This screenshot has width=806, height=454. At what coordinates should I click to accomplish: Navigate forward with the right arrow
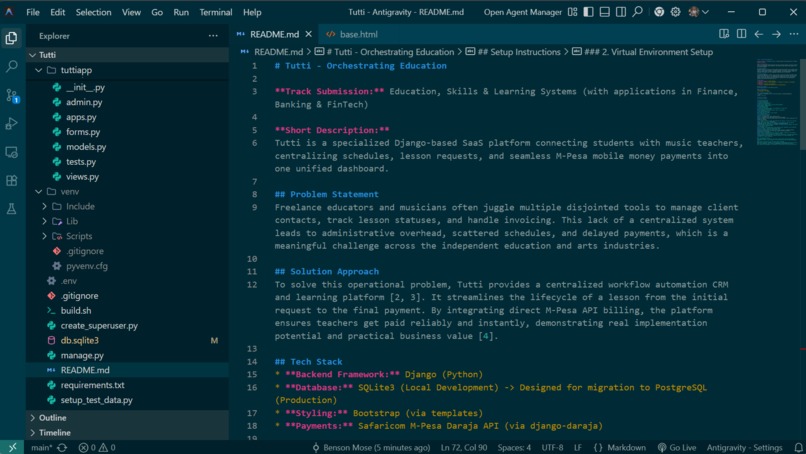click(x=776, y=34)
